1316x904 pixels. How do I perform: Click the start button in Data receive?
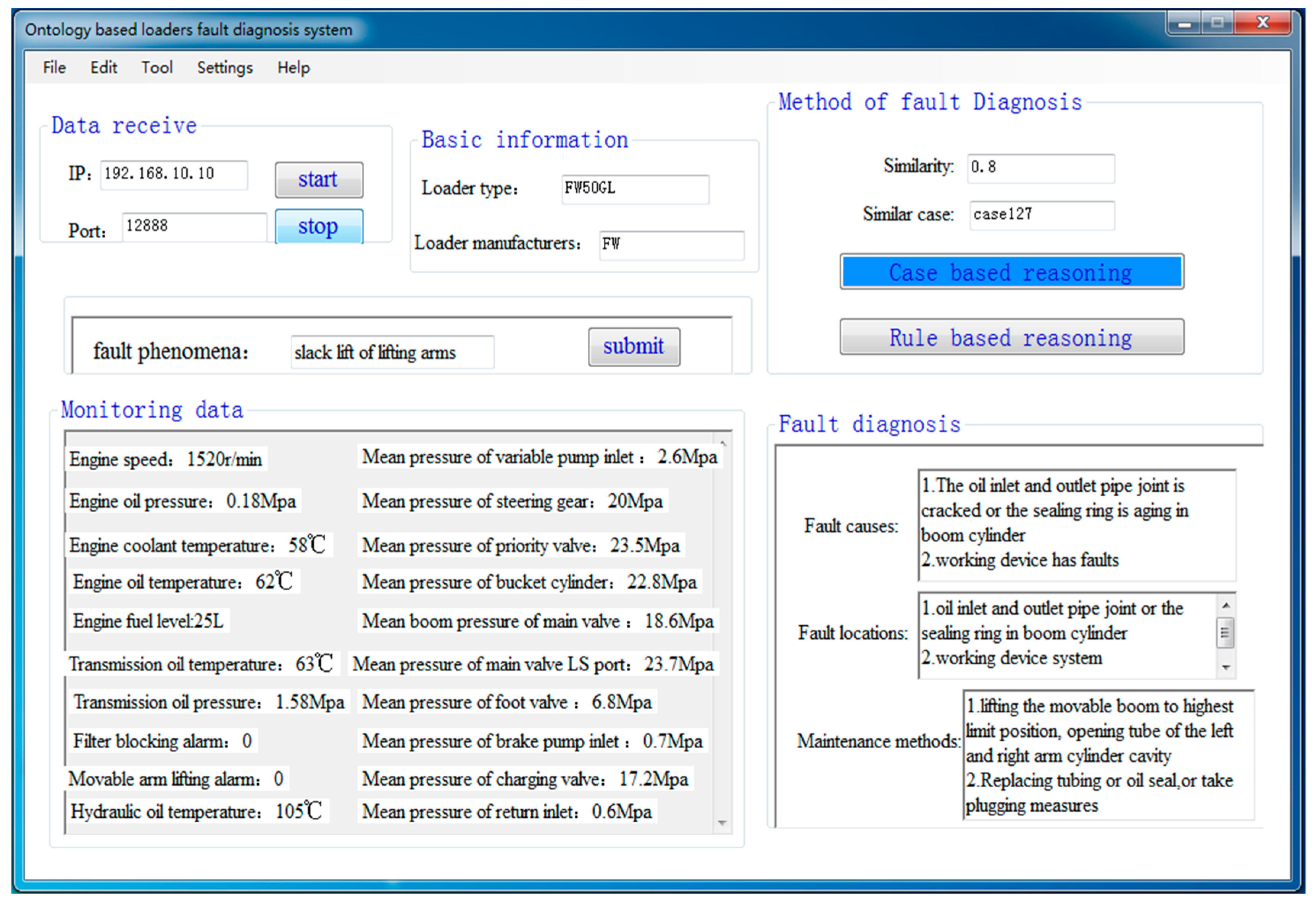point(319,179)
